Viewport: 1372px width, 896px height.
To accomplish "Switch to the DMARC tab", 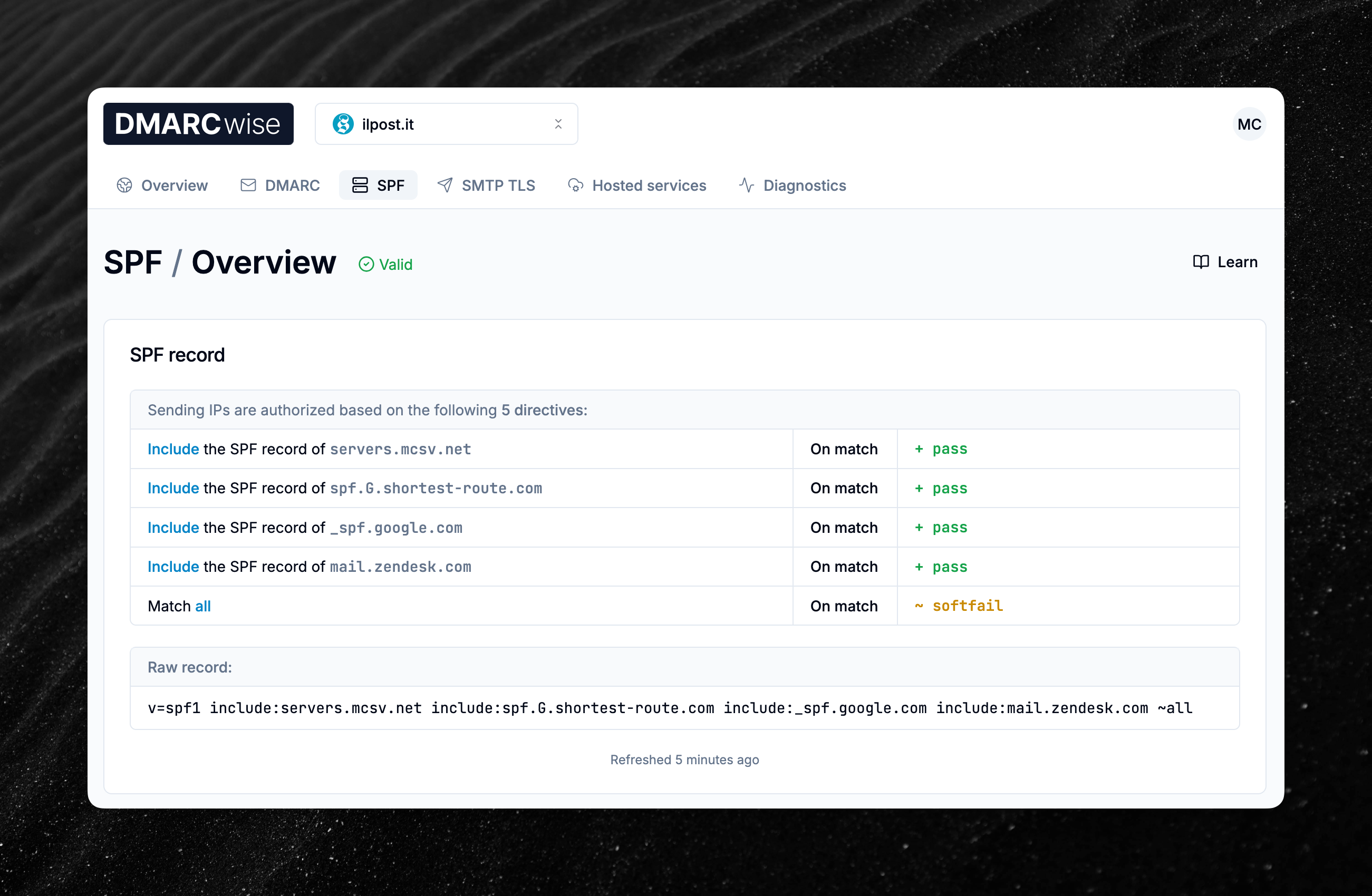I will 279,185.
